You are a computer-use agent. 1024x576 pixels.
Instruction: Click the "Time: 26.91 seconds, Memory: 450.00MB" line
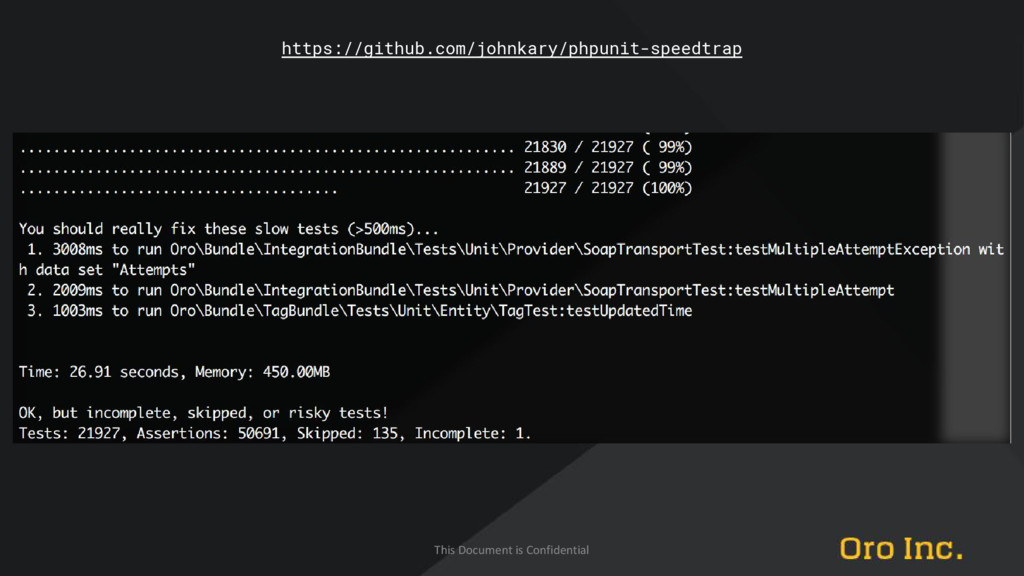click(x=174, y=372)
